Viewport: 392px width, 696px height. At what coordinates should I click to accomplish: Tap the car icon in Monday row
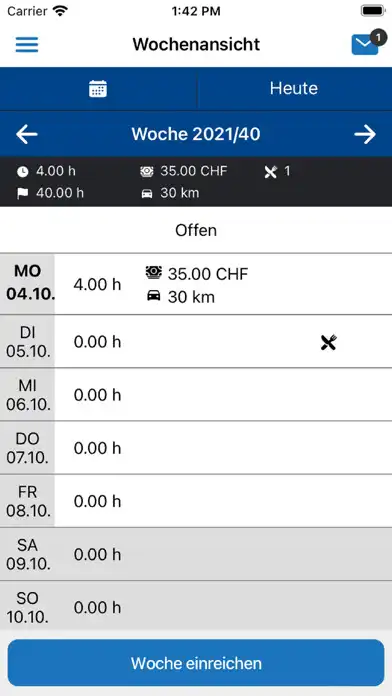tap(153, 297)
